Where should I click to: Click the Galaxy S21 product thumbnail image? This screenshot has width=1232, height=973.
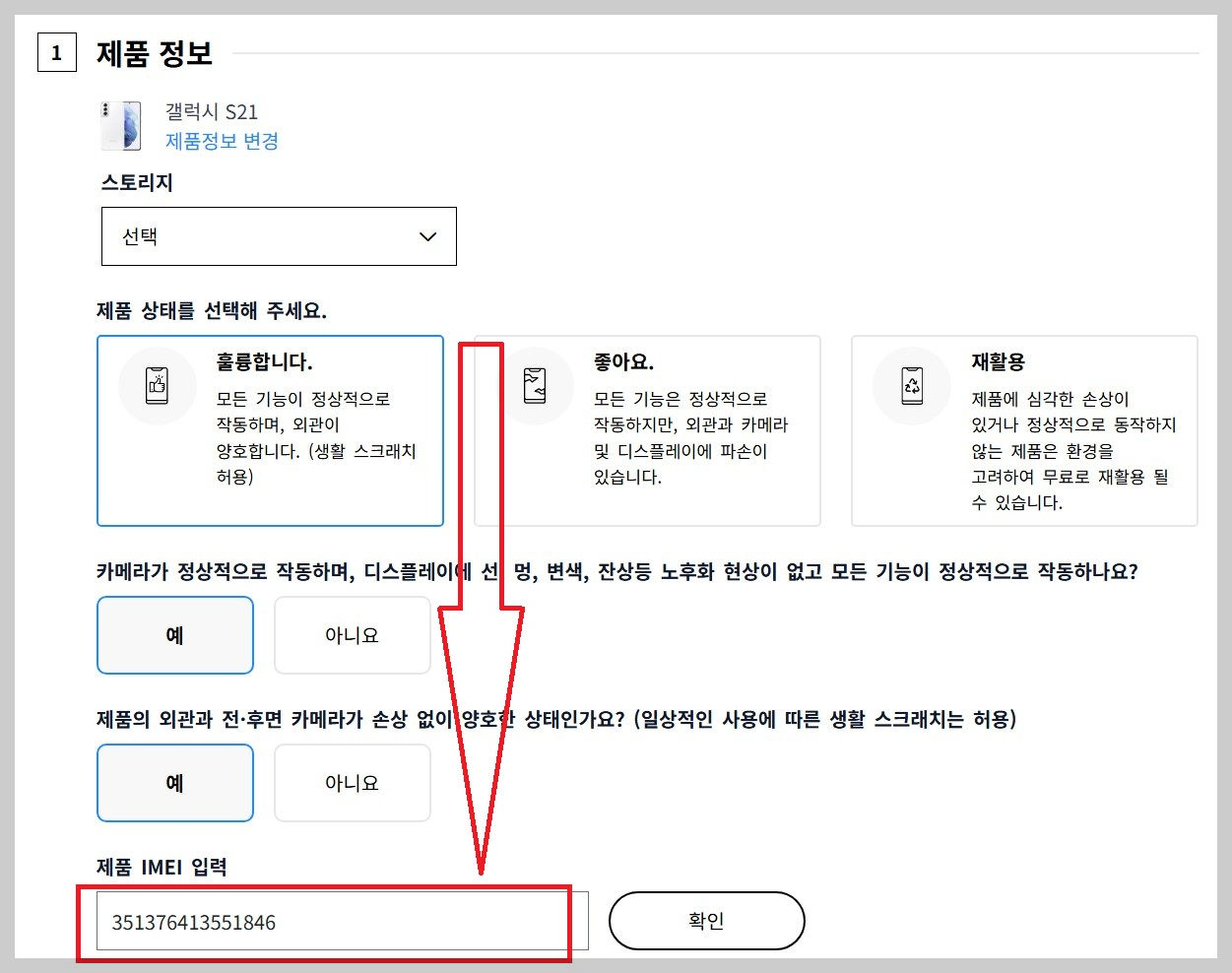click(x=119, y=125)
